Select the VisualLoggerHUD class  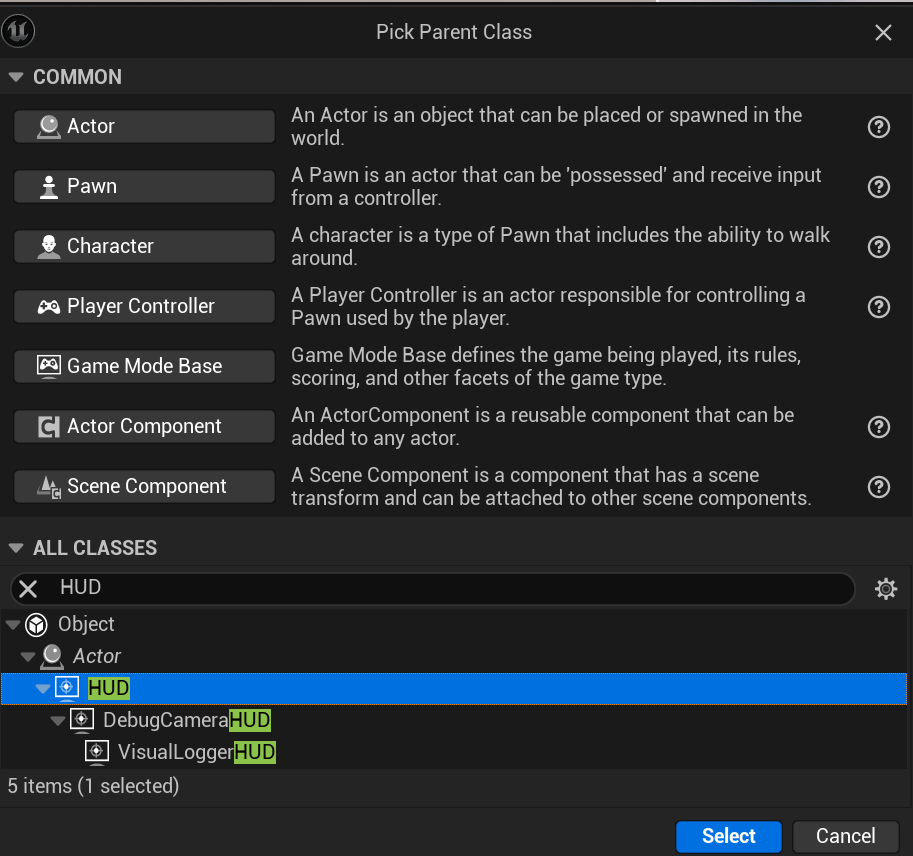454,752
